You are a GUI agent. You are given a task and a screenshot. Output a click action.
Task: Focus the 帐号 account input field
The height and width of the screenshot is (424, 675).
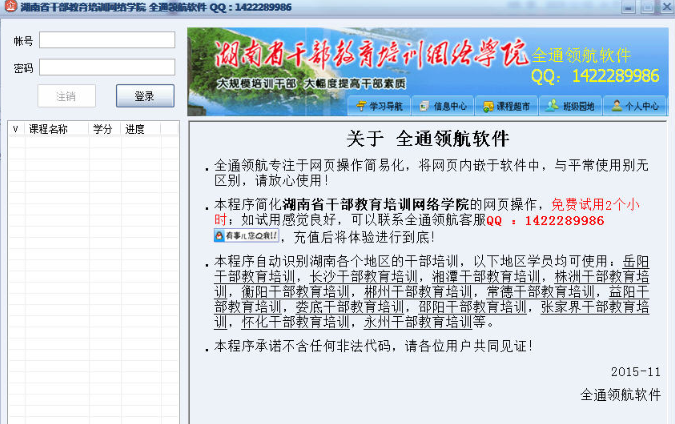pyautogui.click(x=107, y=41)
